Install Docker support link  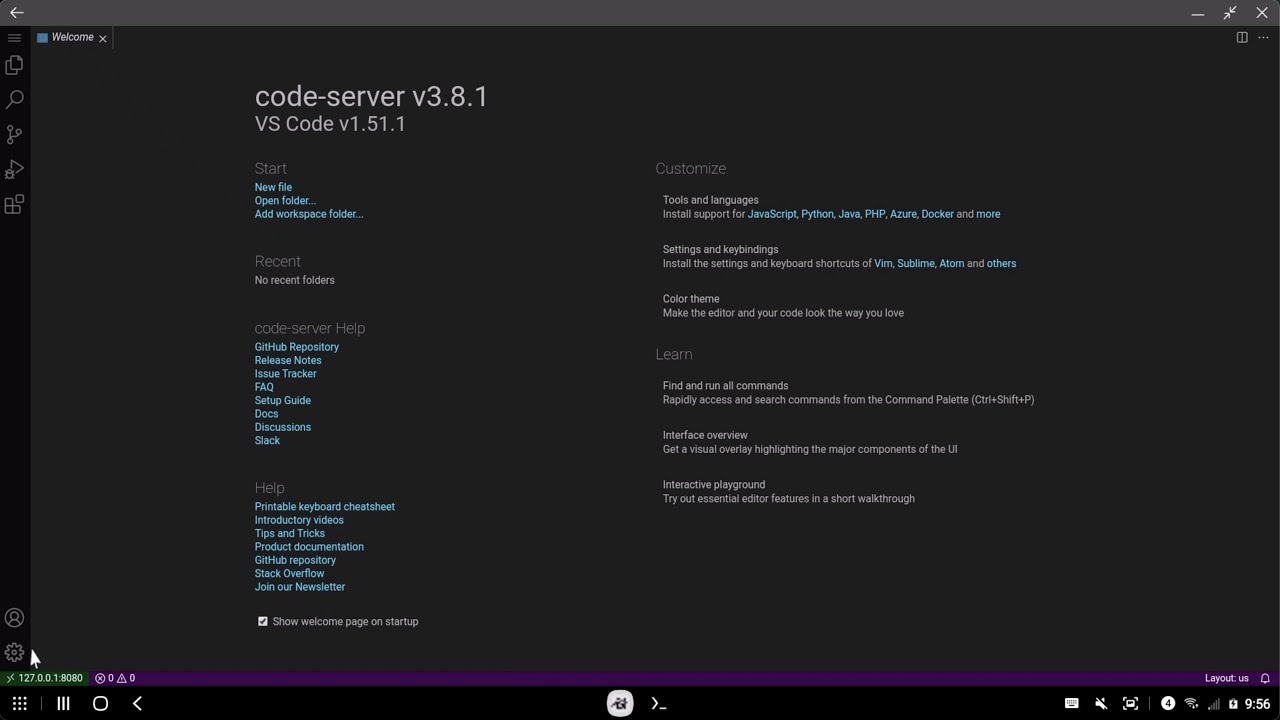937,214
